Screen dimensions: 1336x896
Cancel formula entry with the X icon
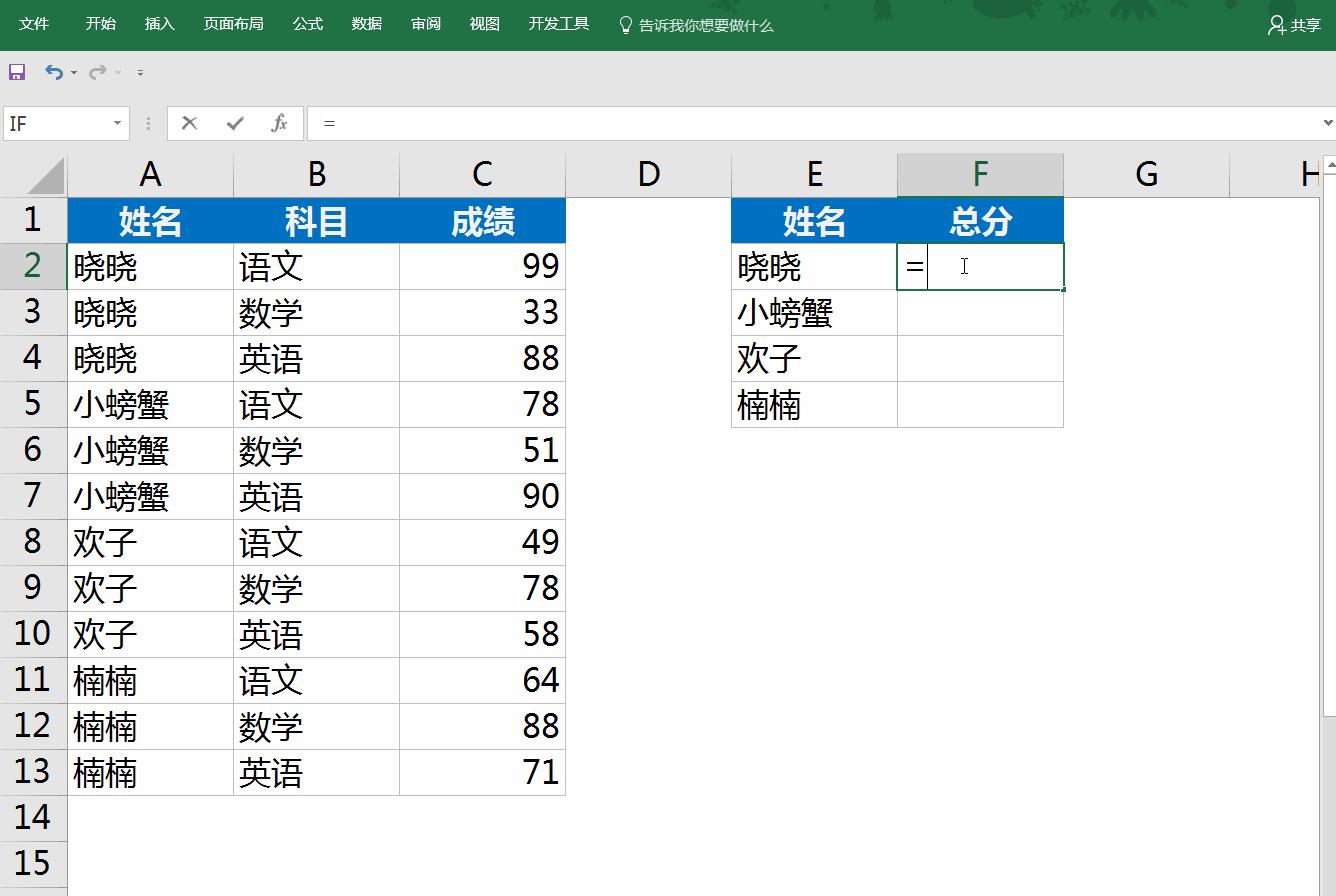pos(188,122)
